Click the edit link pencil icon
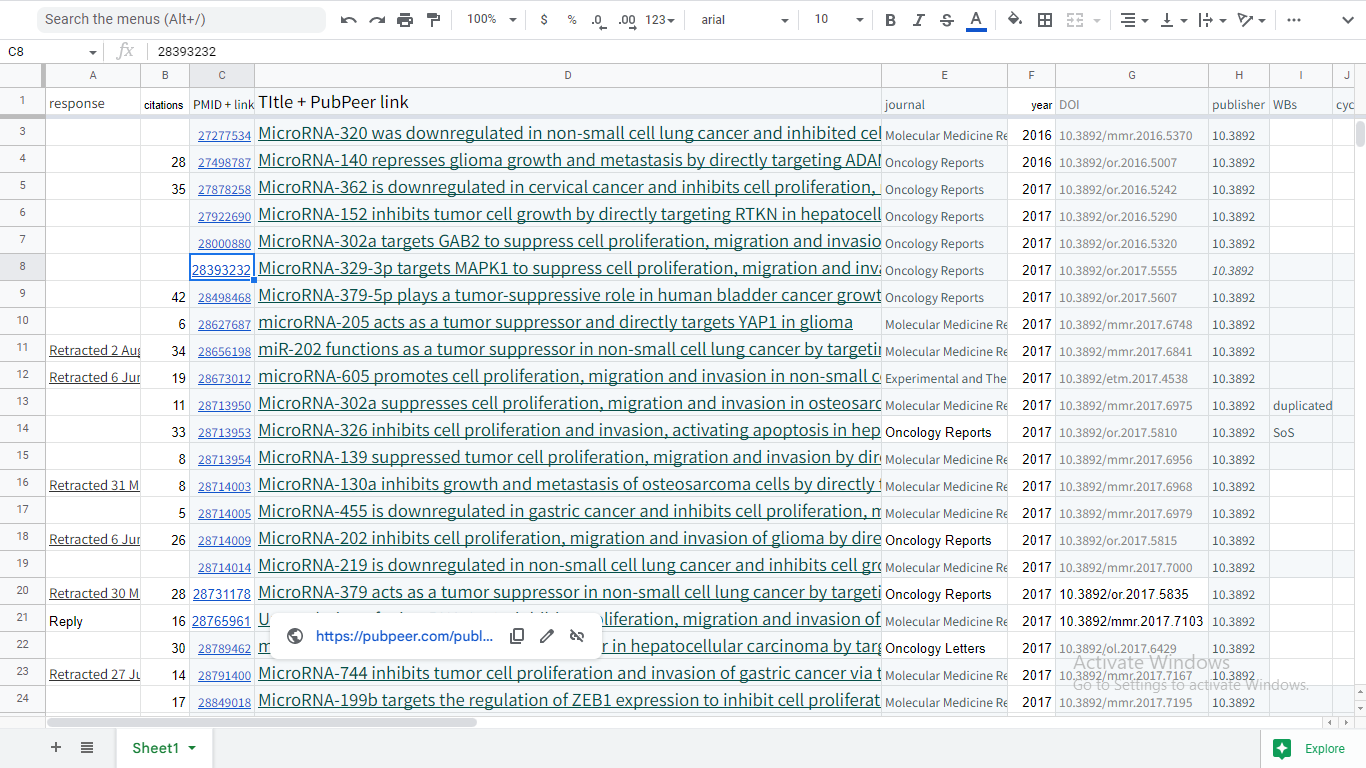 click(x=547, y=636)
